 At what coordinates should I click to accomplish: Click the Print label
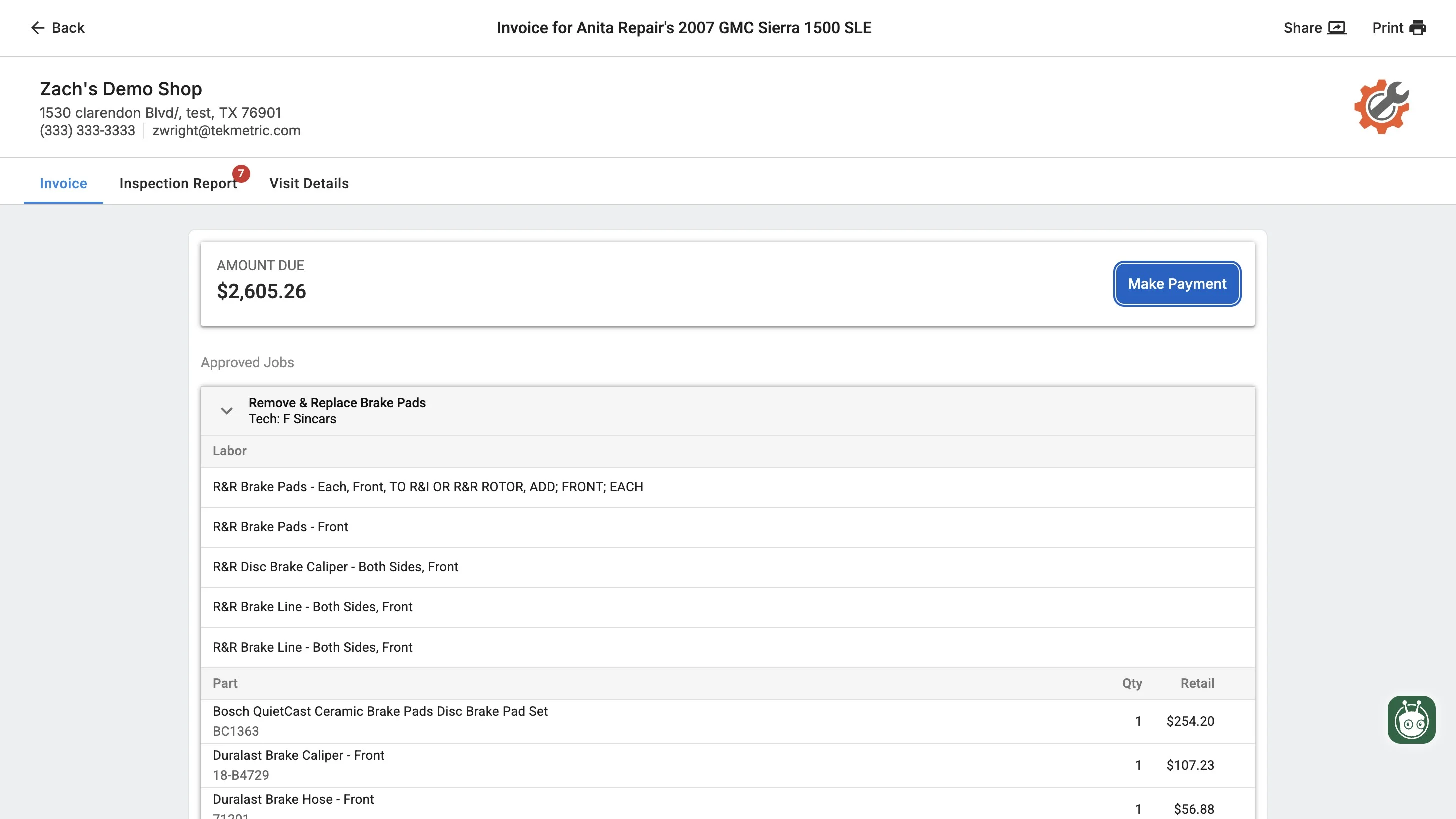tap(1387, 28)
